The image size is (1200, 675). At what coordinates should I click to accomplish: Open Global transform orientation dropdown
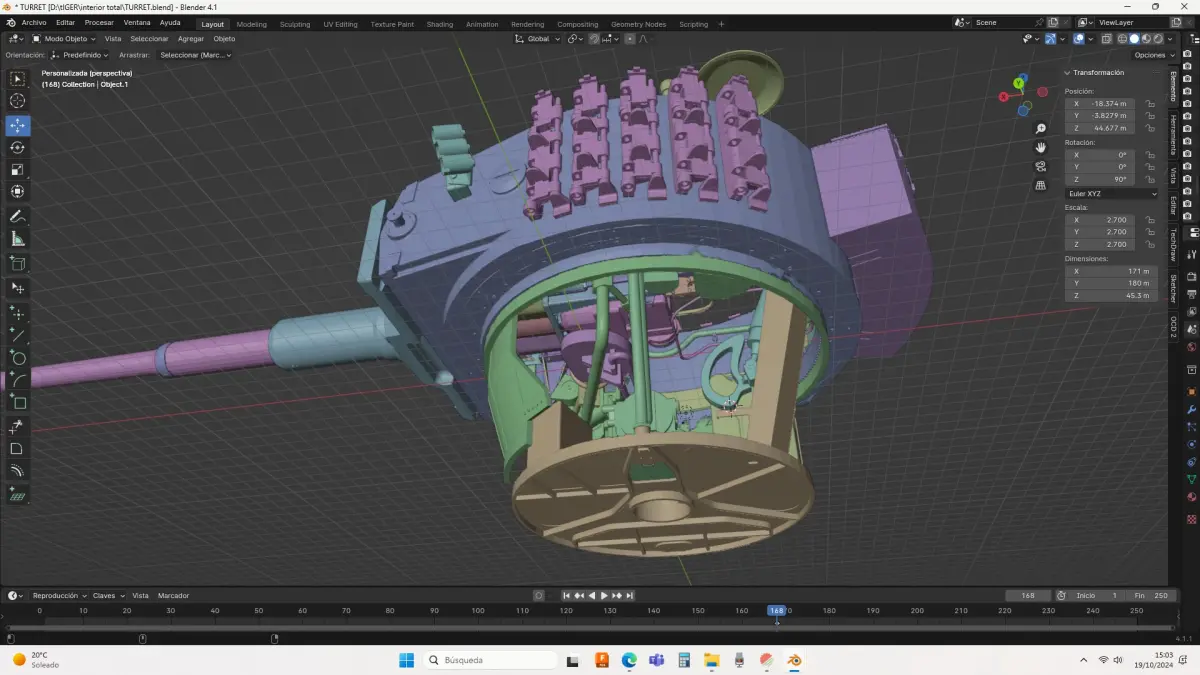point(538,39)
